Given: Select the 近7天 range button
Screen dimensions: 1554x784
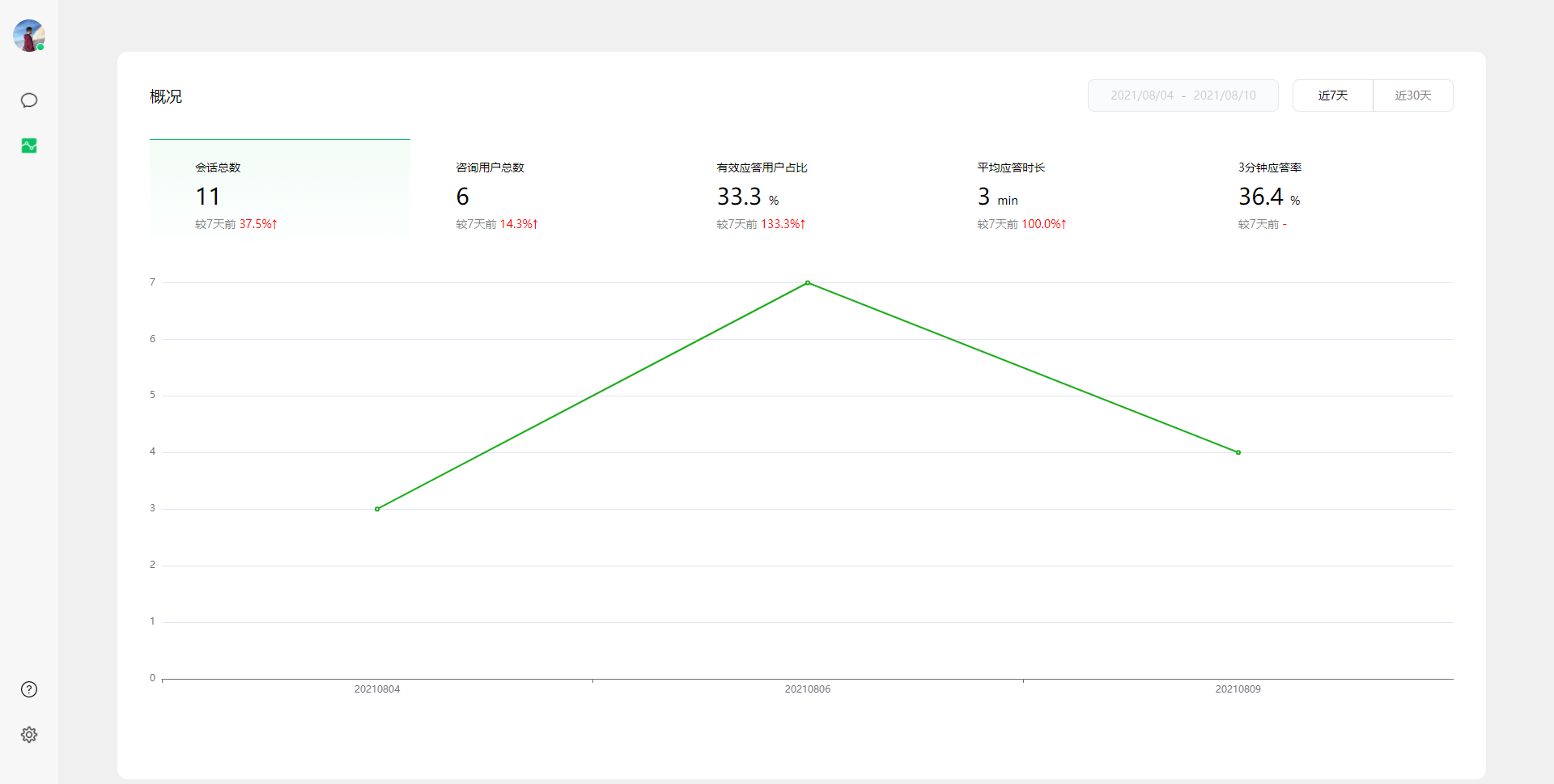Looking at the screenshot, I should [x=1332, y=95].
